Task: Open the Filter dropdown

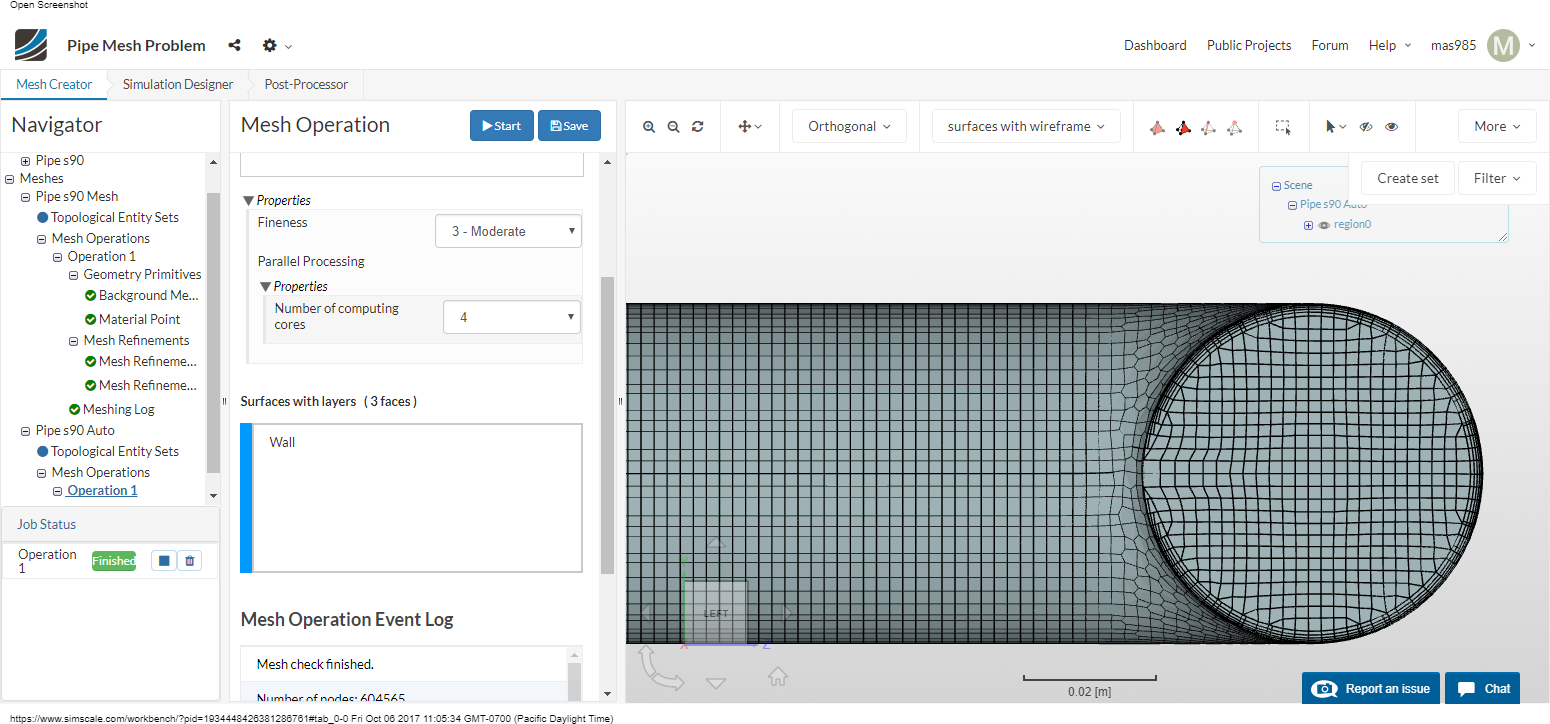Action: point(1497,178)
